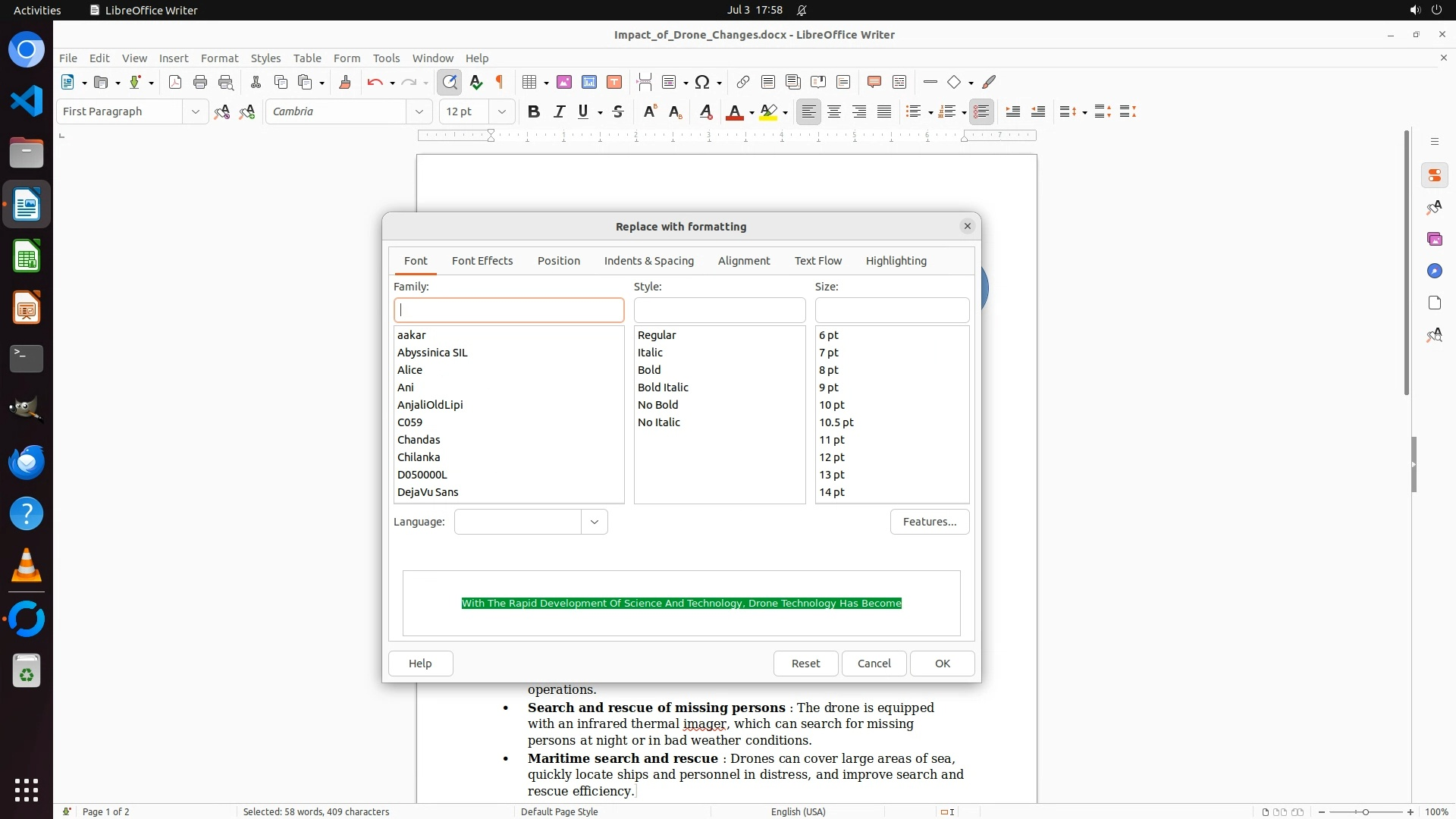Open the paragraph style dropdown
This screenshot has height=819, width=1456.
[x=195, y=111]
